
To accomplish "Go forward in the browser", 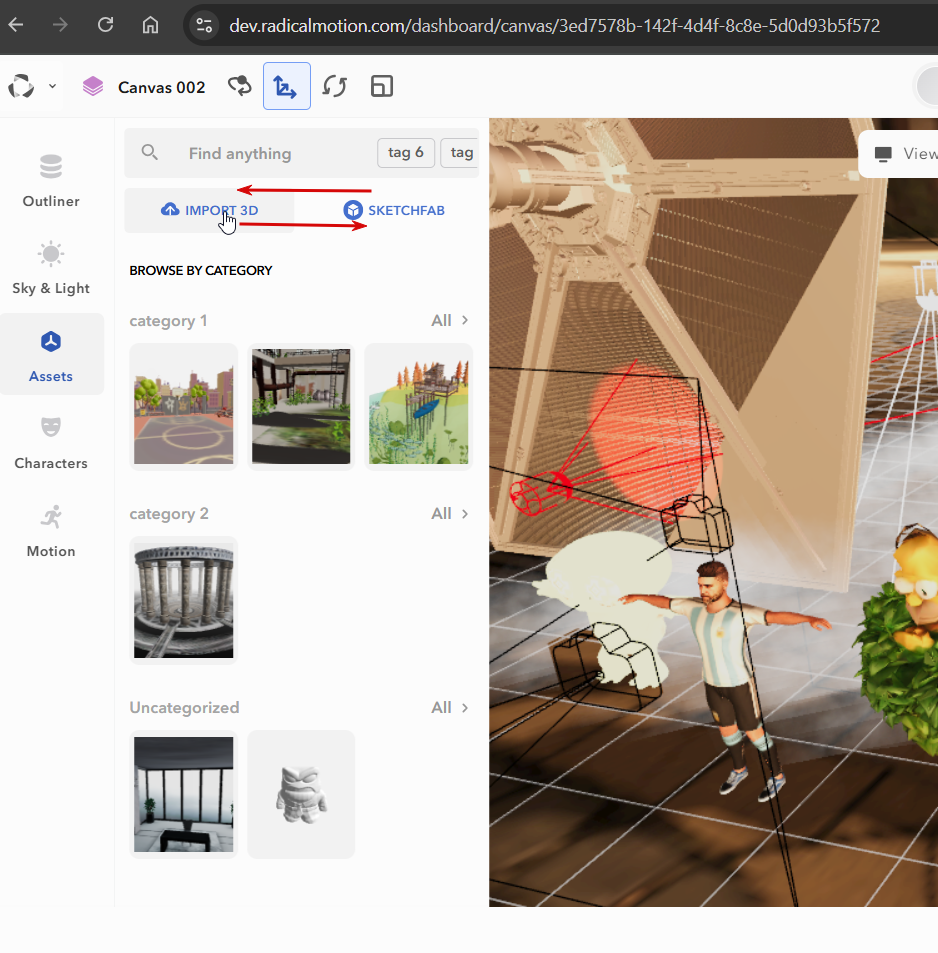I will [x=60, y=25].
